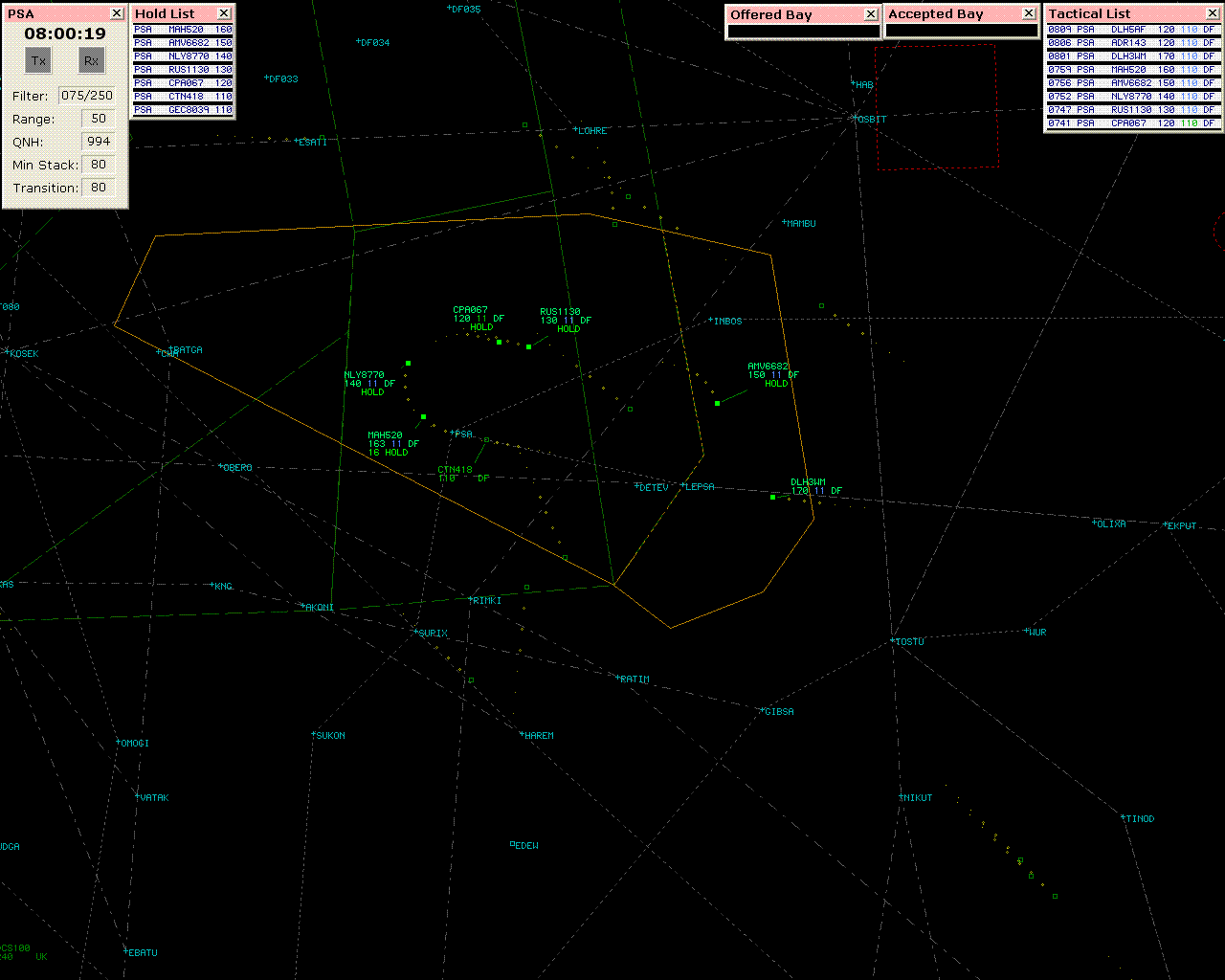This screenshot has height=980, width=1225.
Task: Click the NIKUT waypoint marker
Action: pyautogui.click(x=915, y=797)
